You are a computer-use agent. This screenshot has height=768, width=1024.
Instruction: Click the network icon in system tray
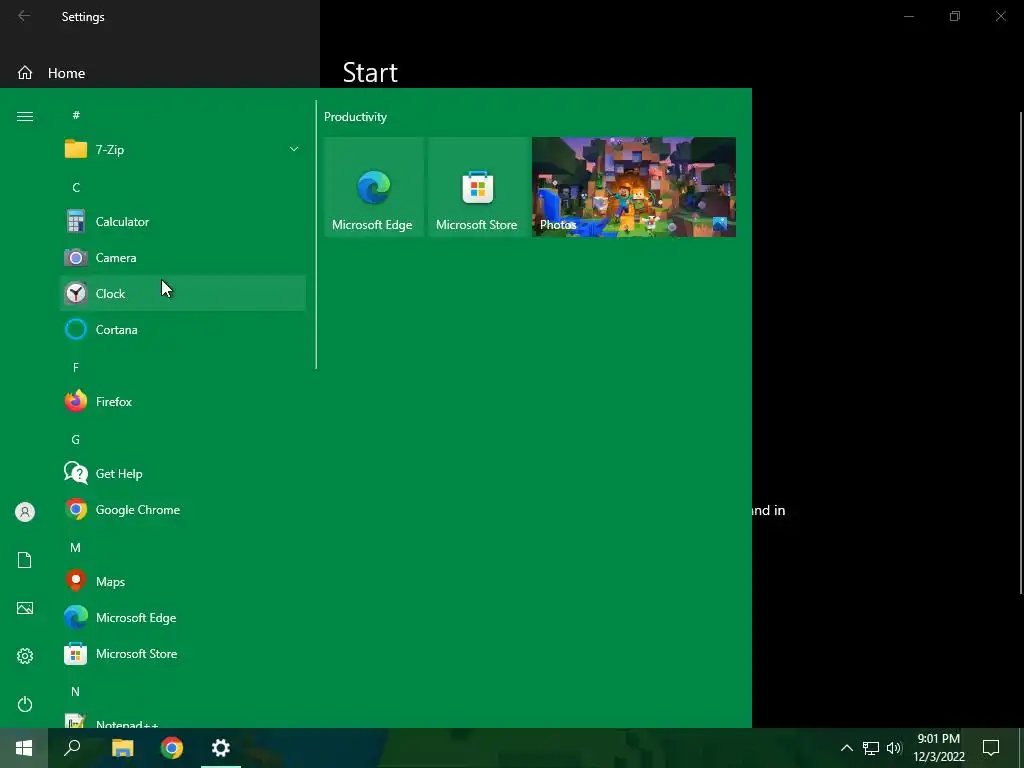click(x=871, y=748)
